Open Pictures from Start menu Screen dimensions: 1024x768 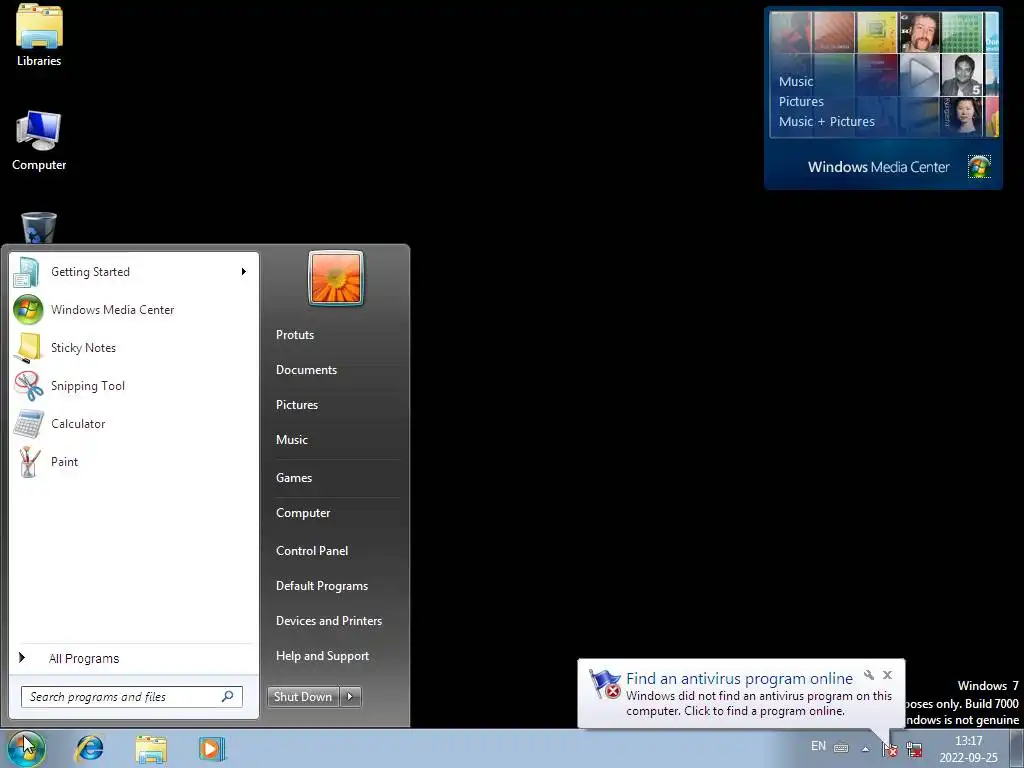[297, 406]
